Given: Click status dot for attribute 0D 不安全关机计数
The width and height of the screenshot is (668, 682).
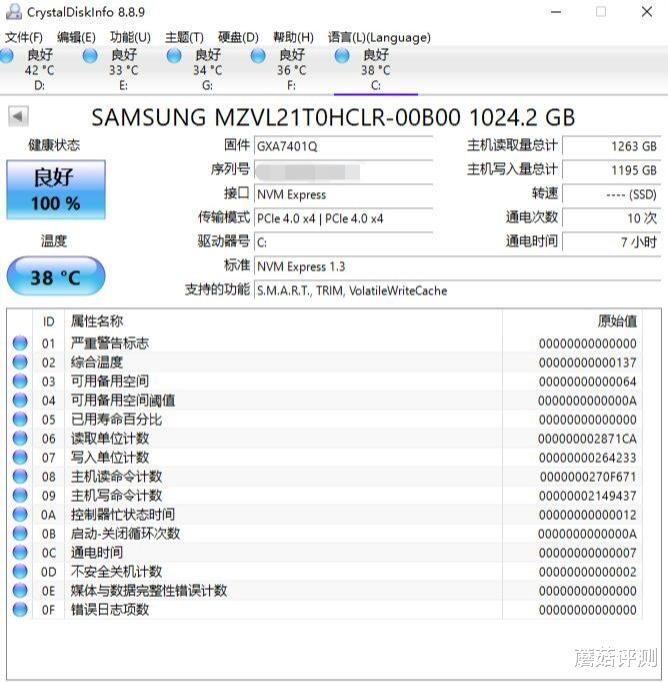Looking at the screenshot, I should pos(20,572).
